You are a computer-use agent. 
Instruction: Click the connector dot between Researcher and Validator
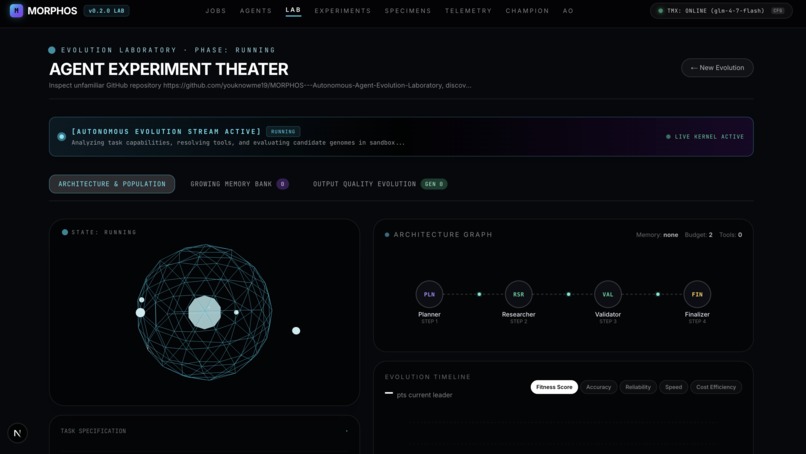click(x=568, y=294)
